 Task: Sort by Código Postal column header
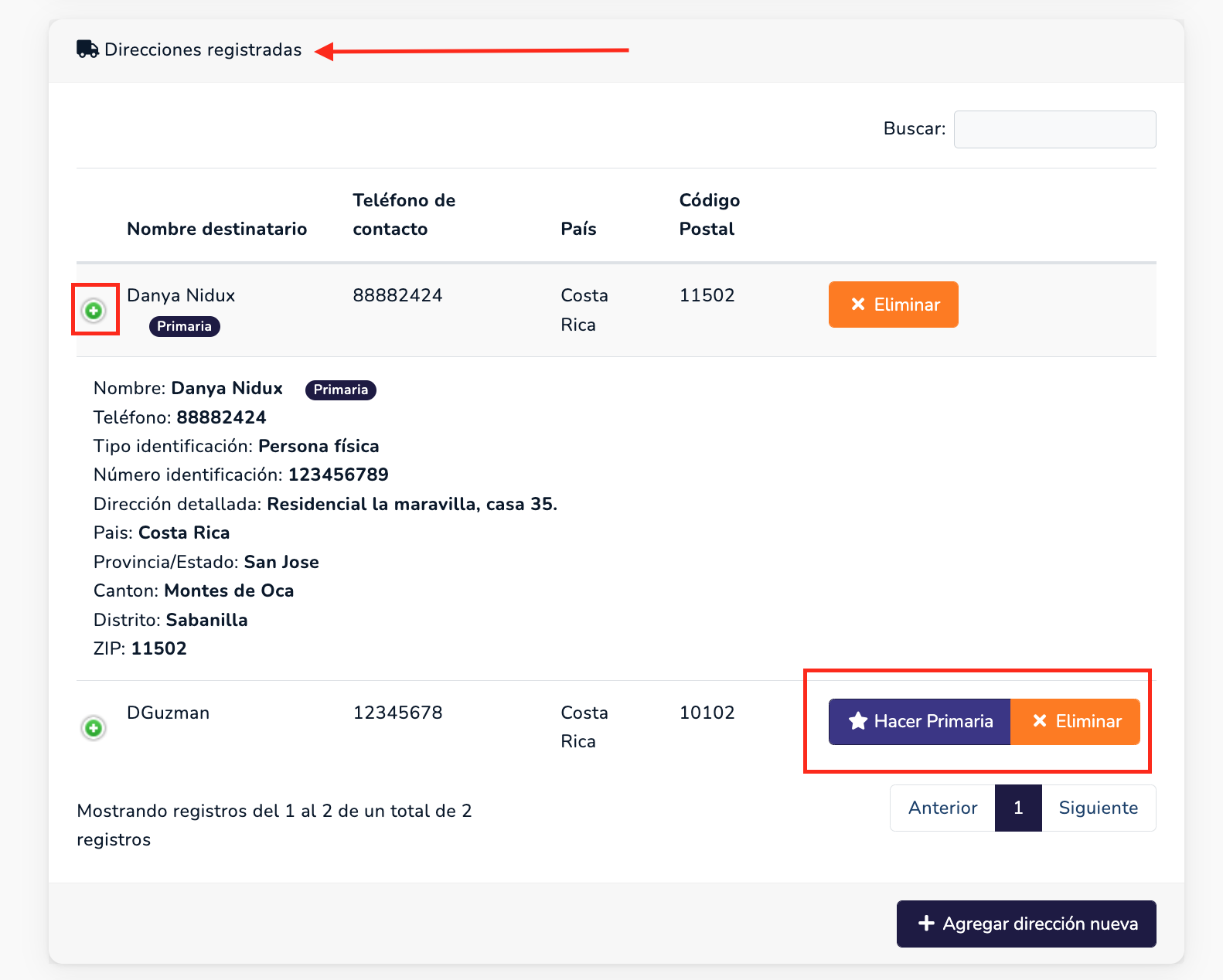pos(709,215)
